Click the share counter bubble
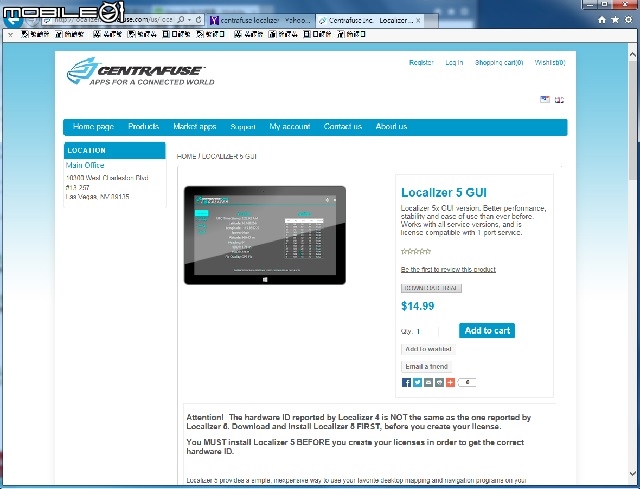This screenshot has width=640, height=489. coord(467,382)
